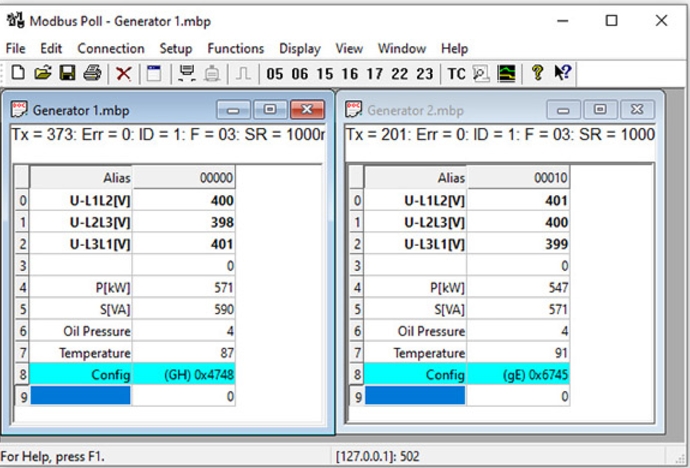The image size is (690, 468).
Task: Click the New document icon
Action: coord(18,73)
